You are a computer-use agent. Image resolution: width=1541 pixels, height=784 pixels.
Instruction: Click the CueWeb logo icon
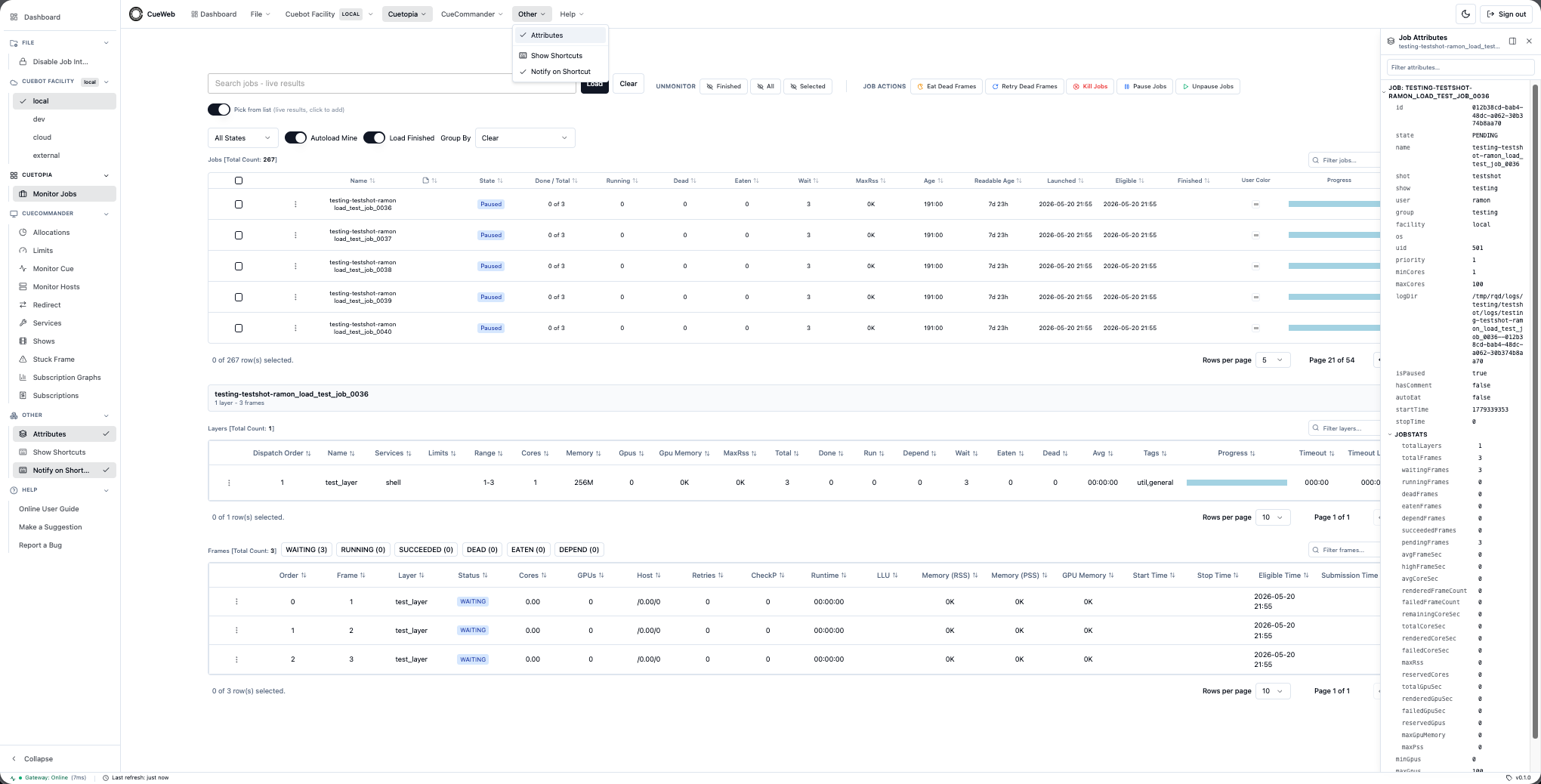click(x=136, y=14)
